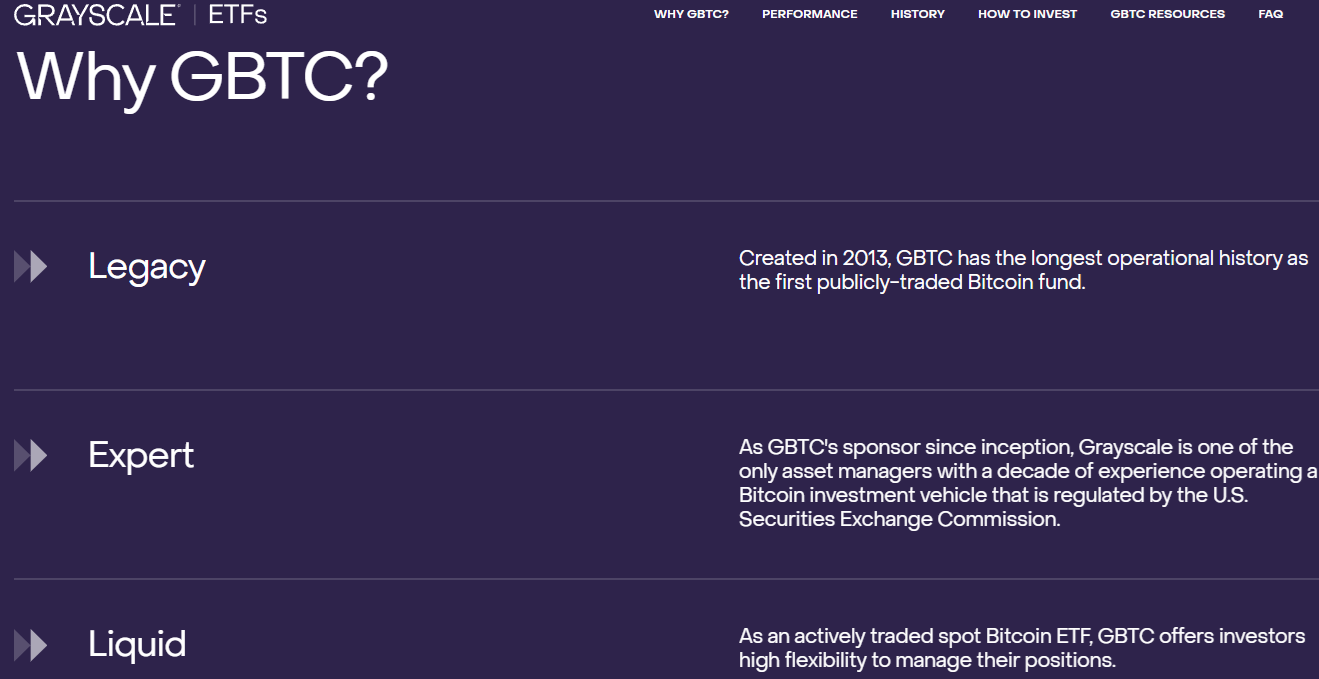Open the PERFORMANCE navigation item
The width and height of the screenshot is (1319, 679).
809,14
